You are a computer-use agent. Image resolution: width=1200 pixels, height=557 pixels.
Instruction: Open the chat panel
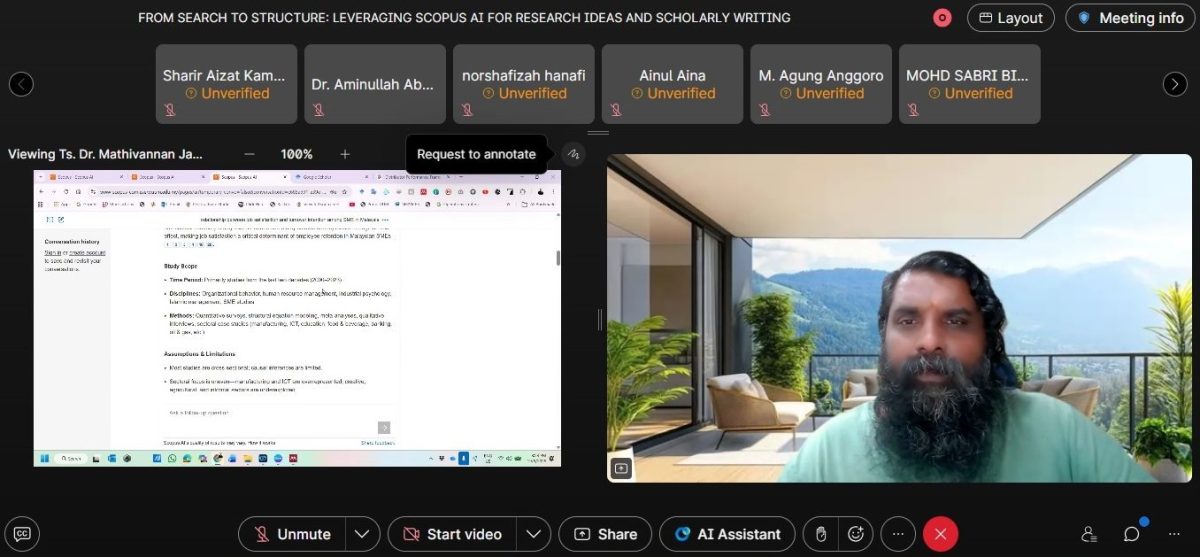(1131, 534)
